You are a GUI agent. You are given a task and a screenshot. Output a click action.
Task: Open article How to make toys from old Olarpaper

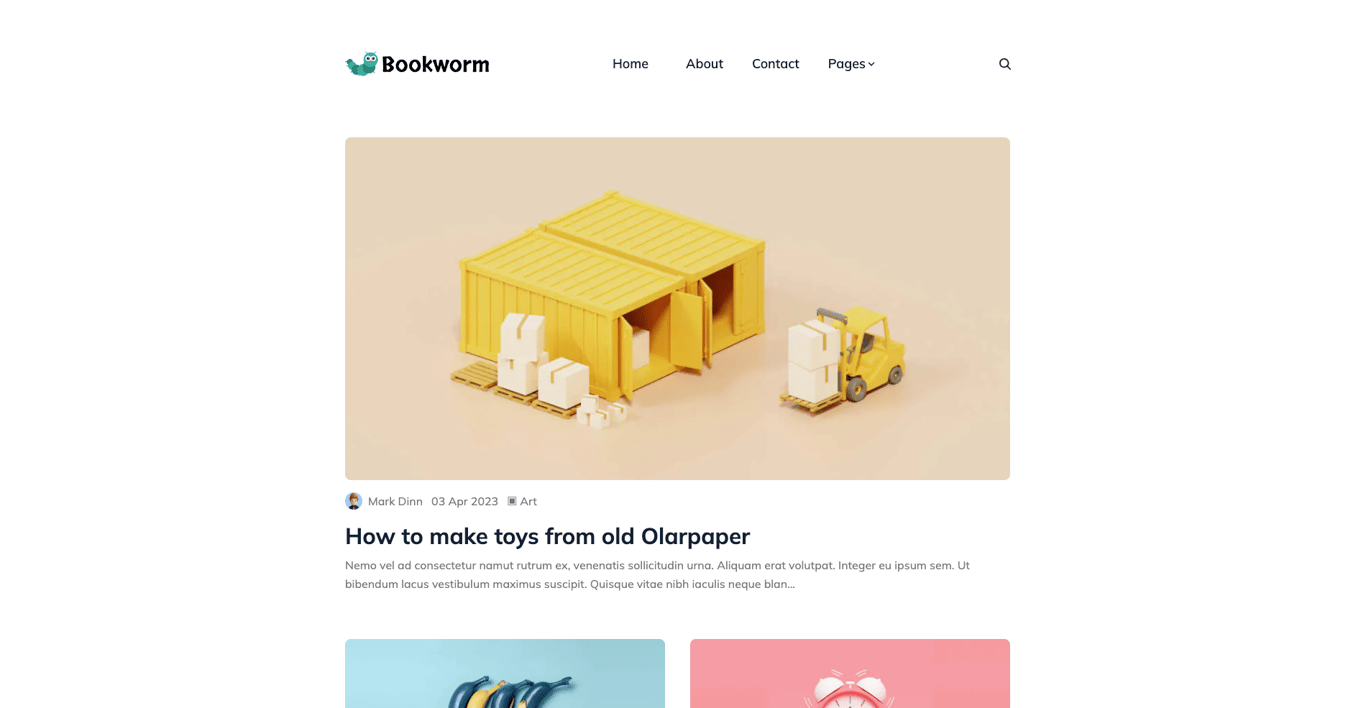click(547, 536)
